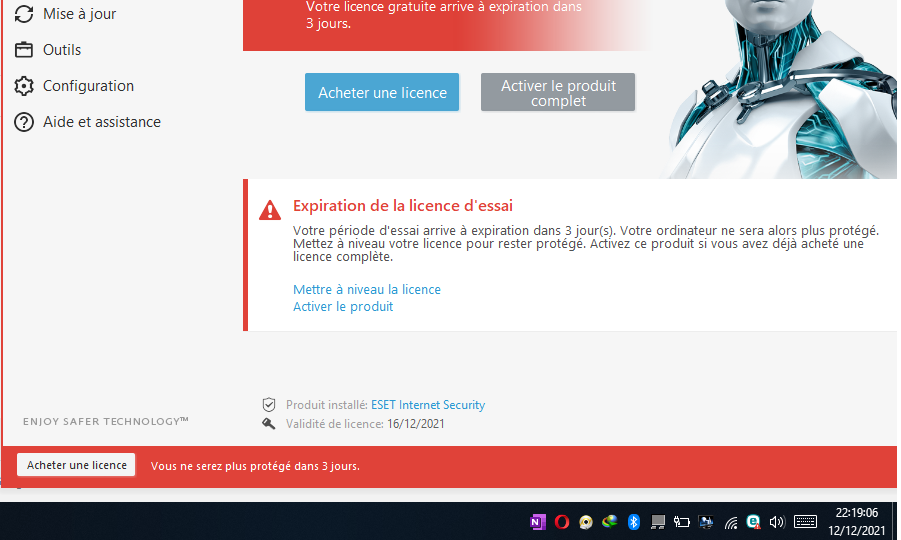This screenshot has width=901, height=540.
Task: Click ENJOY SAFER TECHNOLOGY slogan text
Action: 106,421
